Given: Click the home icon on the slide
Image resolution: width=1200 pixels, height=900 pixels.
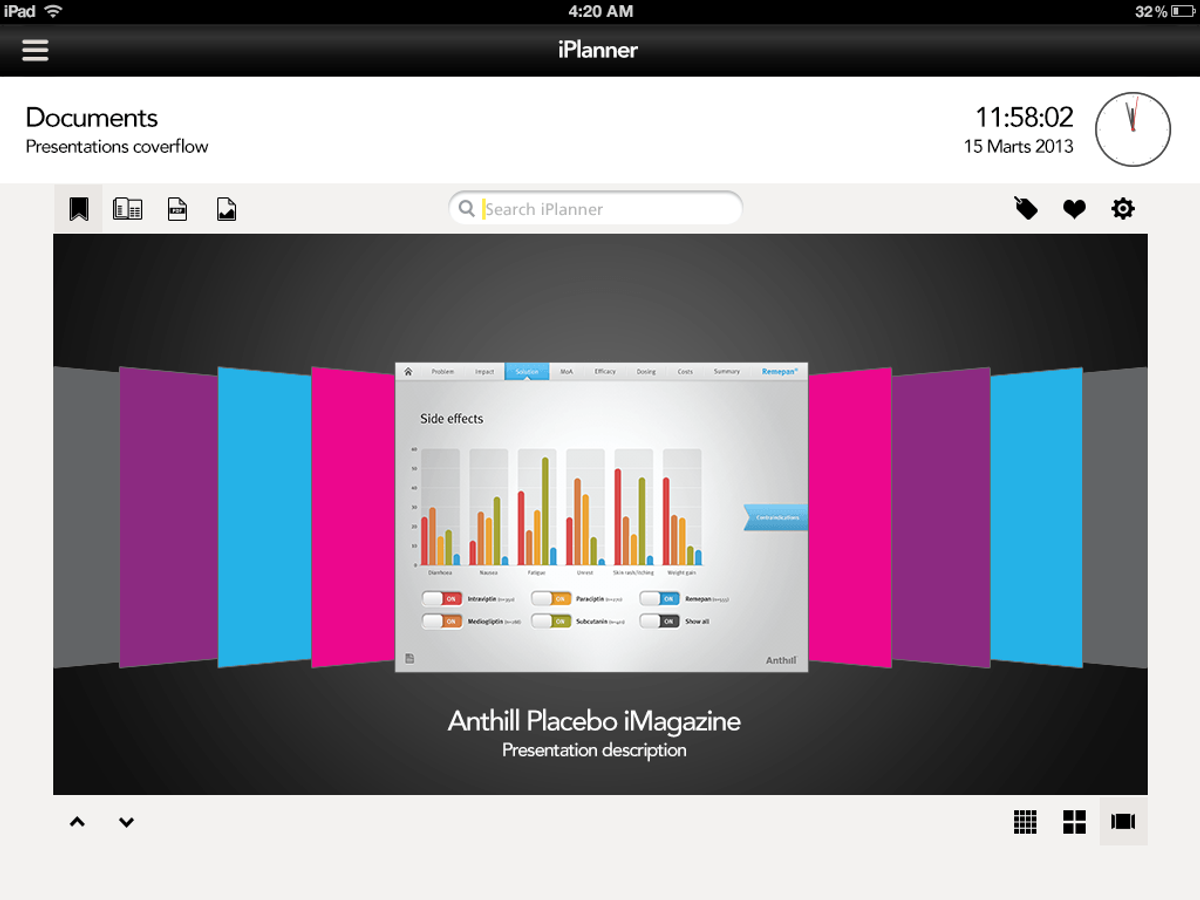Looking at the screenshot, I should (x=409, y=370).
